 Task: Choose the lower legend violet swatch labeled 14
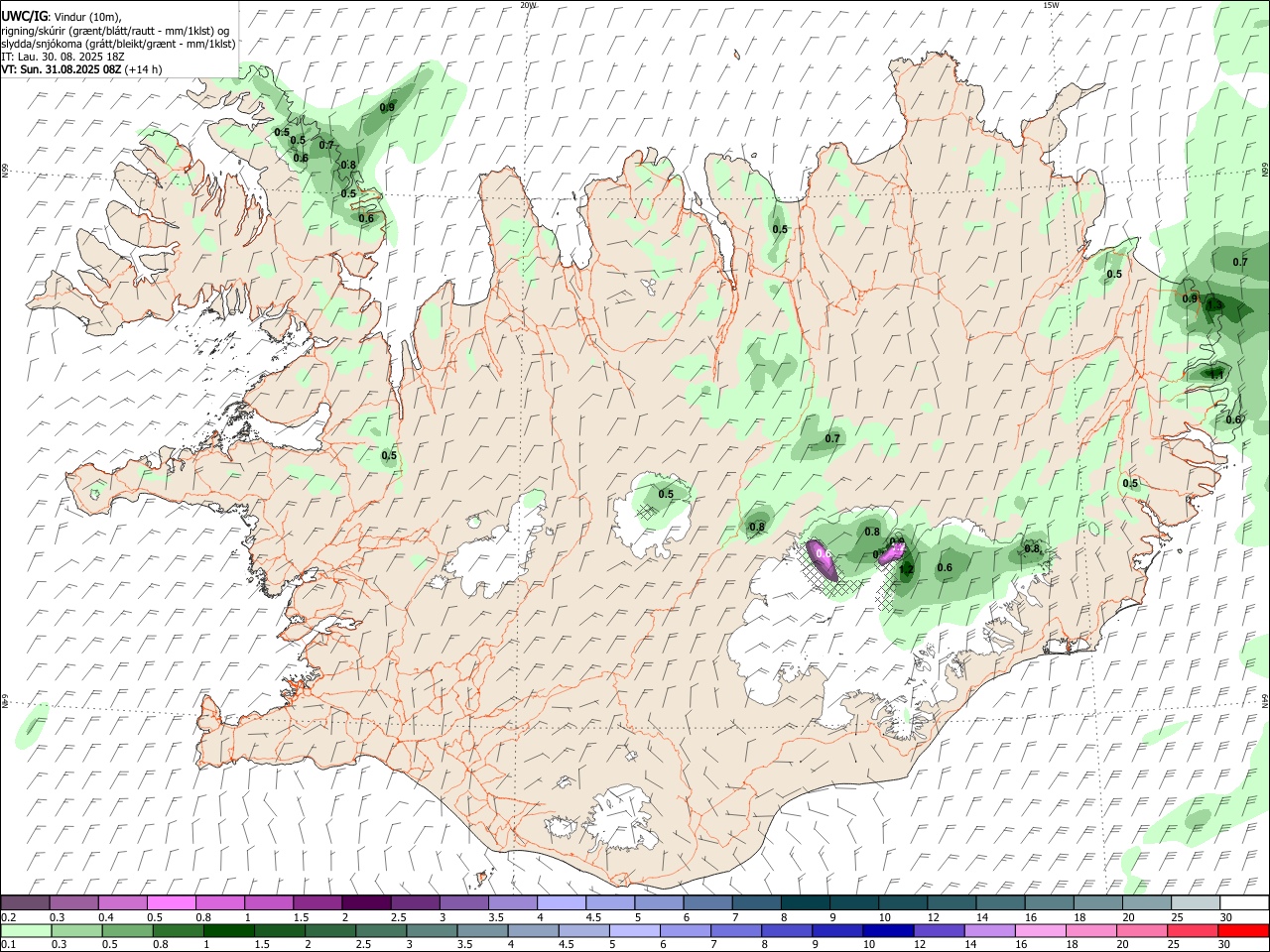988,930
